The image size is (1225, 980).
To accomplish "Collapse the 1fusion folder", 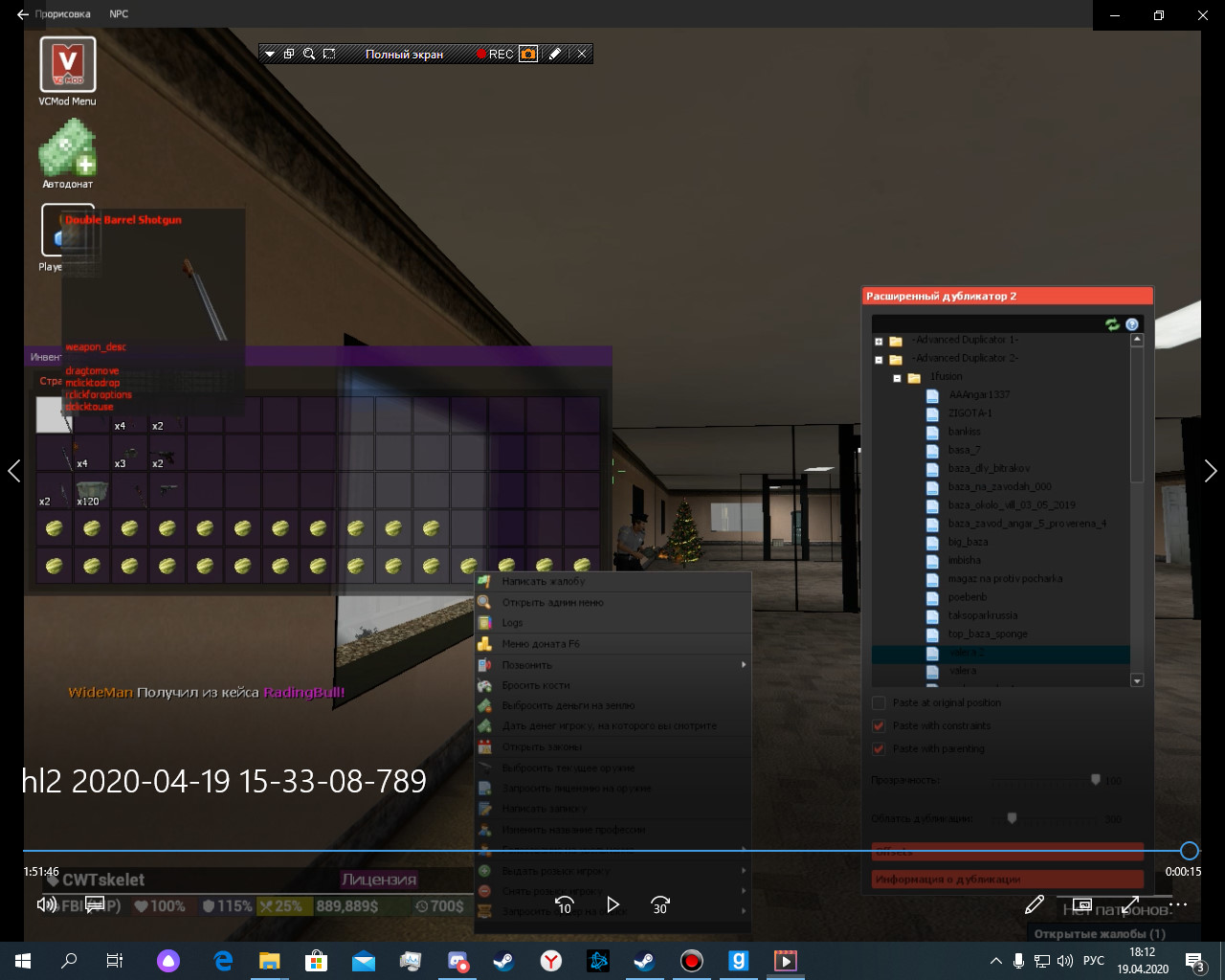I will (897, 378).
